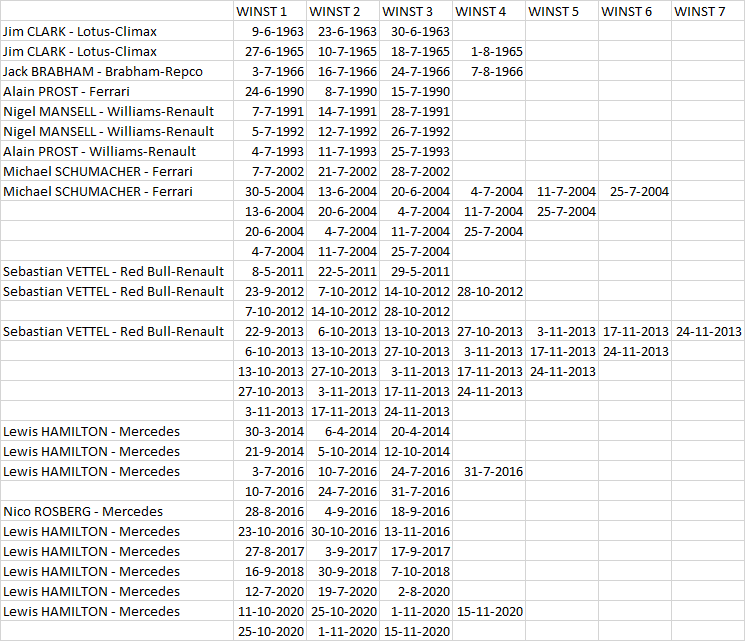
Task: Click 15-11-2020 in the WINST 3 column
Action: pyautogui.click(x=416, y=631)
